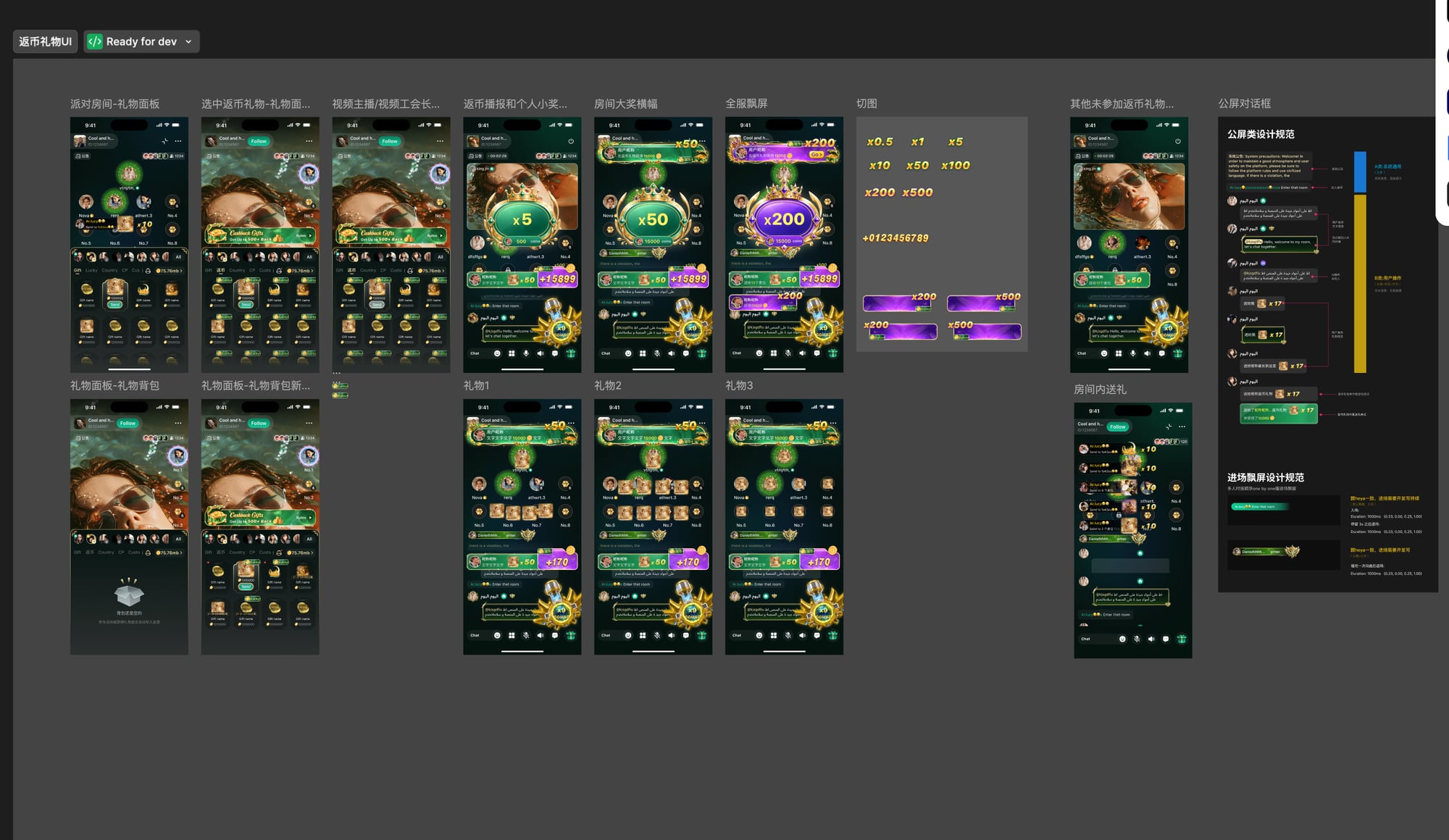Select frame label 房间内送礼
1449x840 pixels.
1100,389
